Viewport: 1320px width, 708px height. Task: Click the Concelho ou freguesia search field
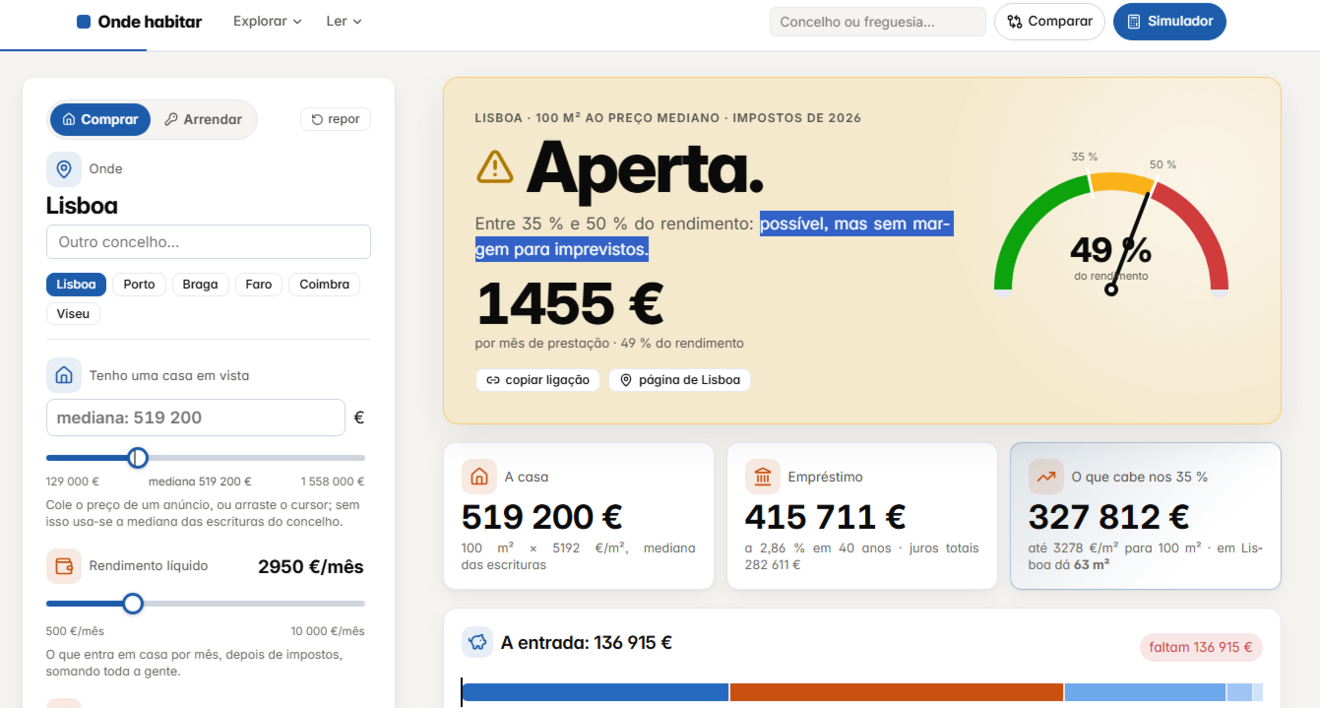point(877,22)
